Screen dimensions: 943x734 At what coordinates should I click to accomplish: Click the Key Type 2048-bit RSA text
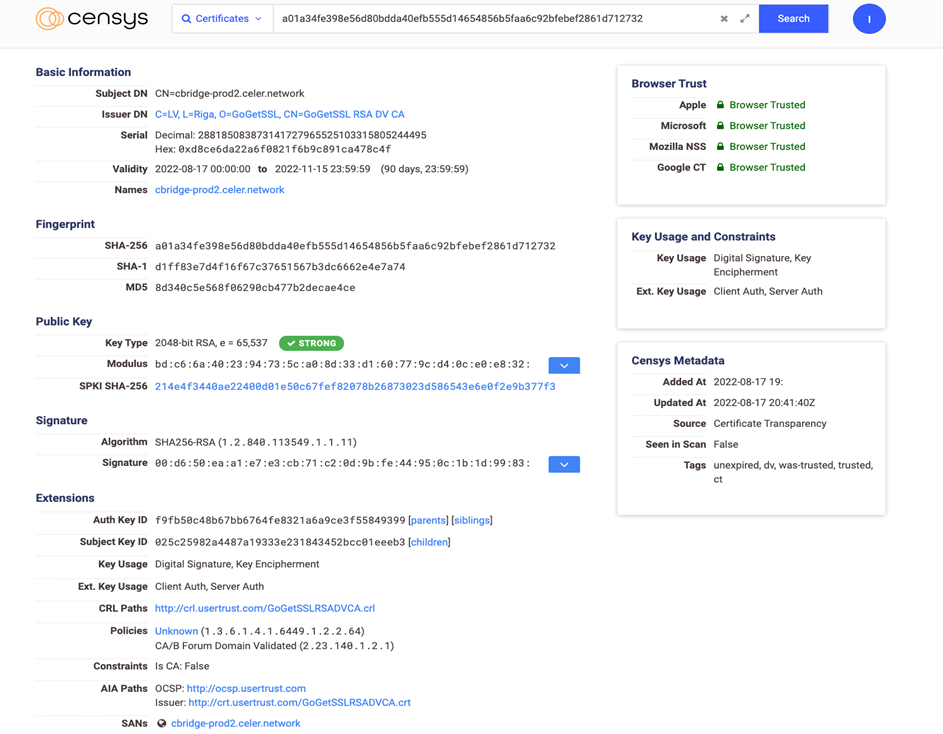tap(211, 343)
